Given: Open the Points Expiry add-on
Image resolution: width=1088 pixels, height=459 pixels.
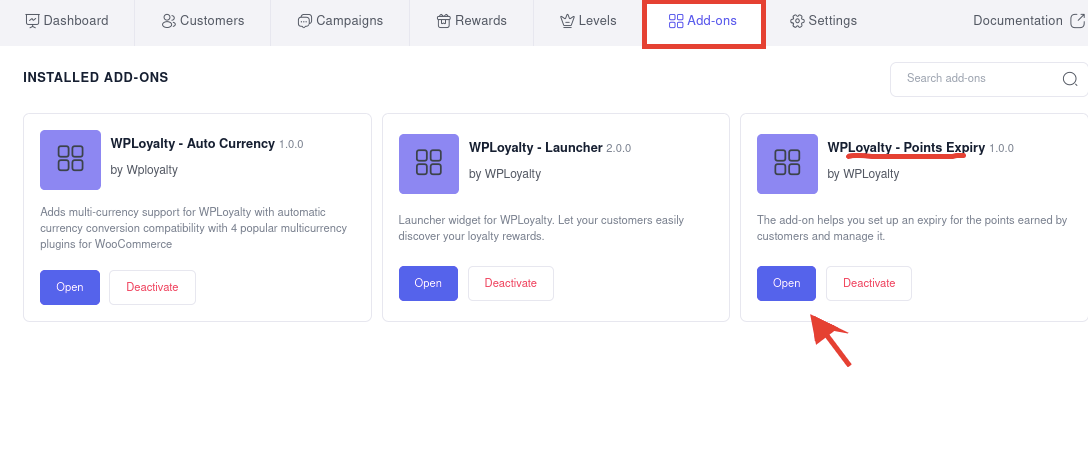Looking at the screenshot, I should (x=786, y=283).
